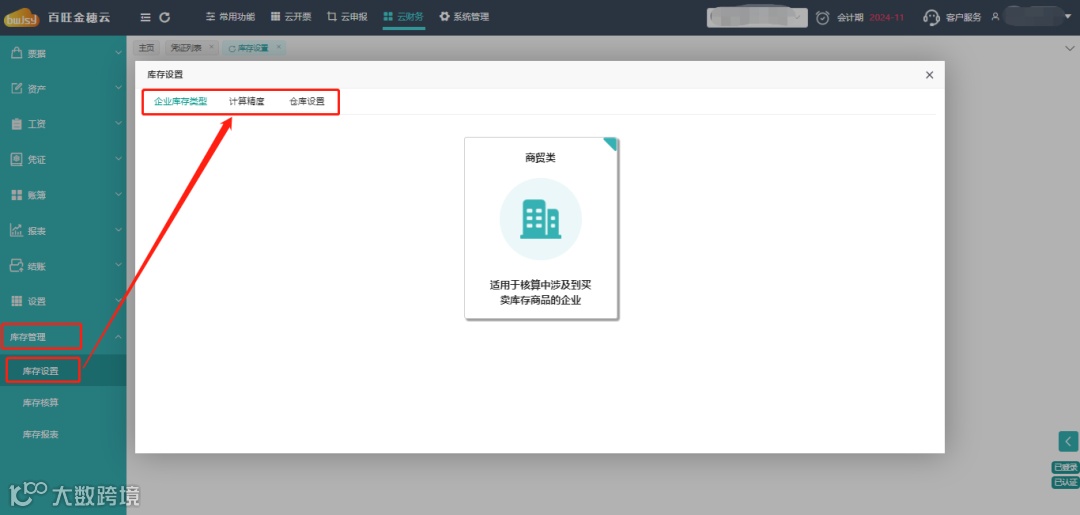The image size is (1080, 515).
Task: Click the 结账 icon in sidebar
Action: pyautogui.click(x=17, y=266)
